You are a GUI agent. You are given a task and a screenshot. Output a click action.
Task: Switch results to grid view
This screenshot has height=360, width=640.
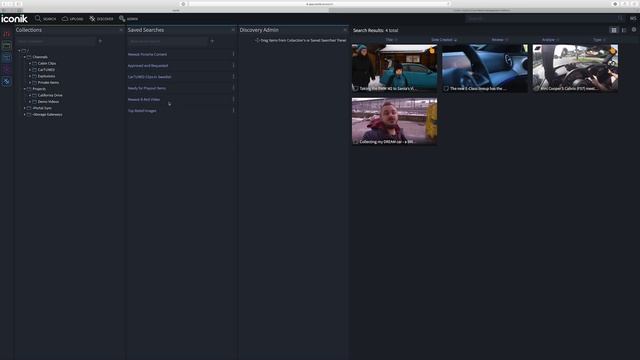[613, 30]
